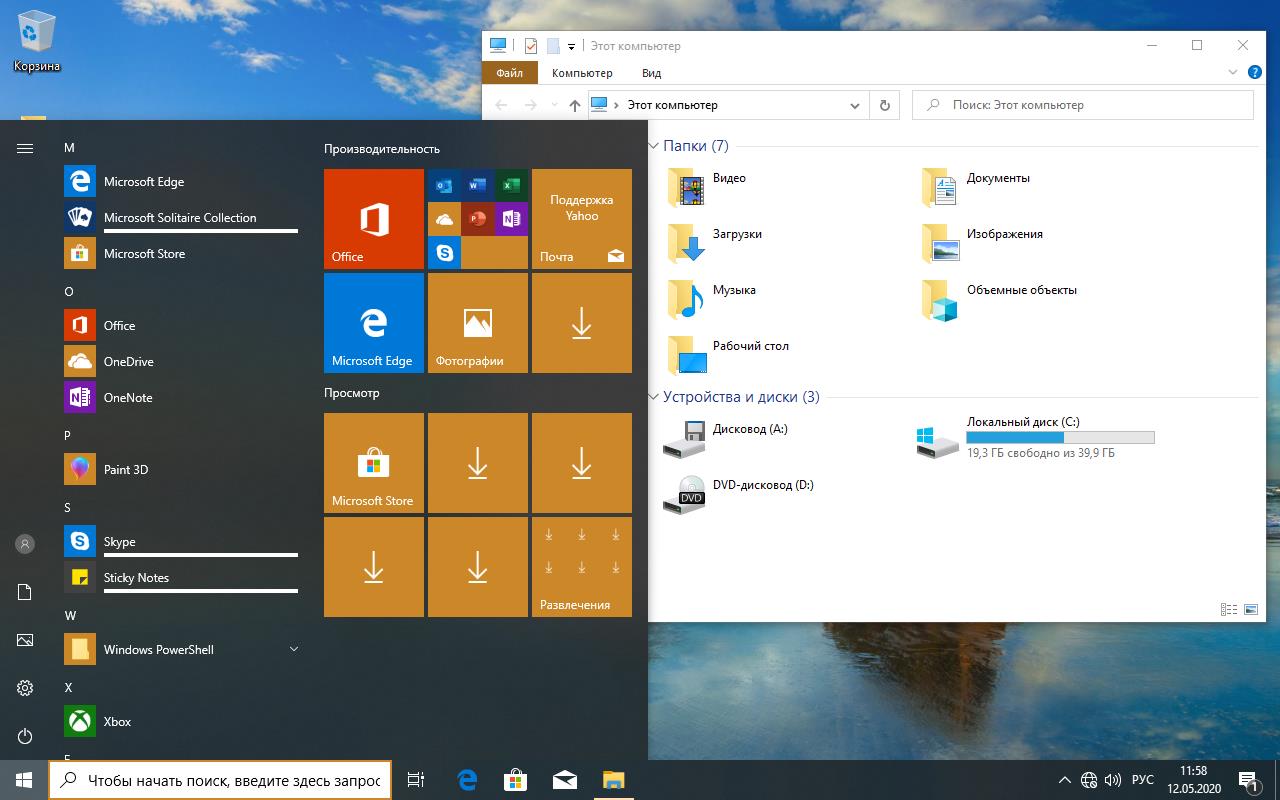Click the Refresh button in Explorer
The image size is (1280, 800).
point(884,105)
